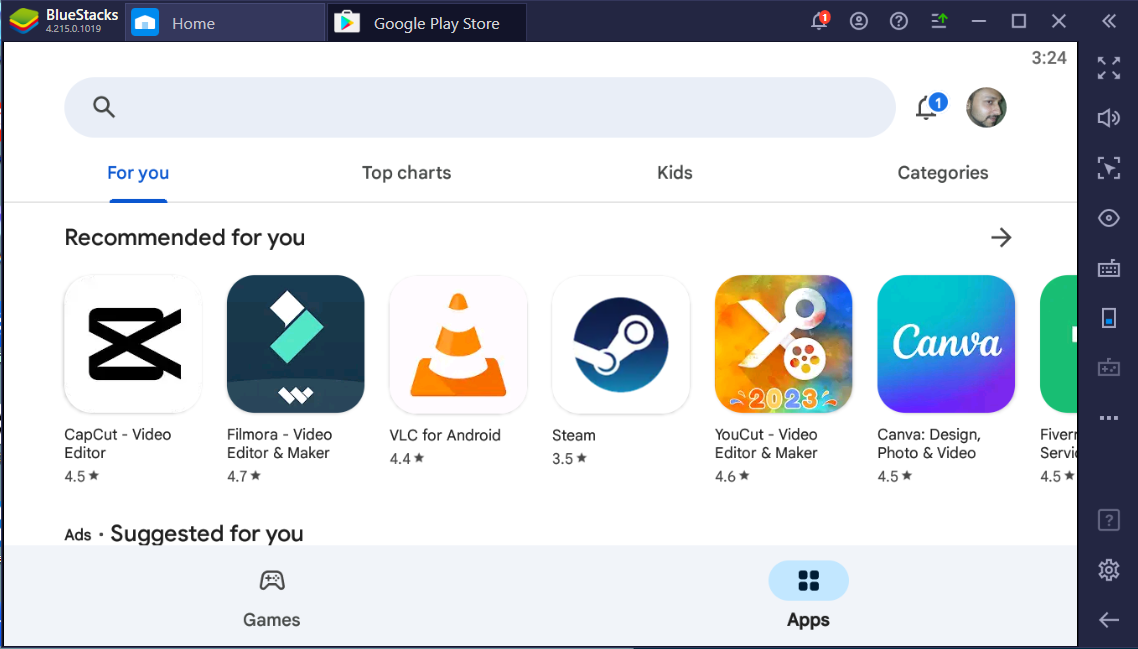1138x649 pixels.
Task: Focus the Play Store search field
Action: click(x=480, y=107)
